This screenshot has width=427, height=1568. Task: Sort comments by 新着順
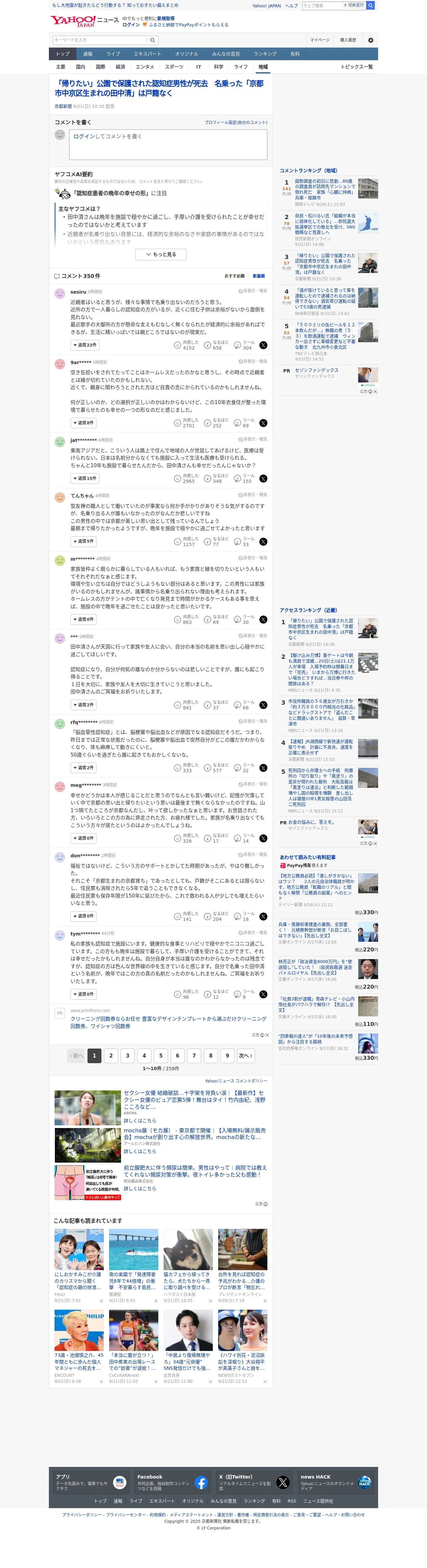point(258,276)
